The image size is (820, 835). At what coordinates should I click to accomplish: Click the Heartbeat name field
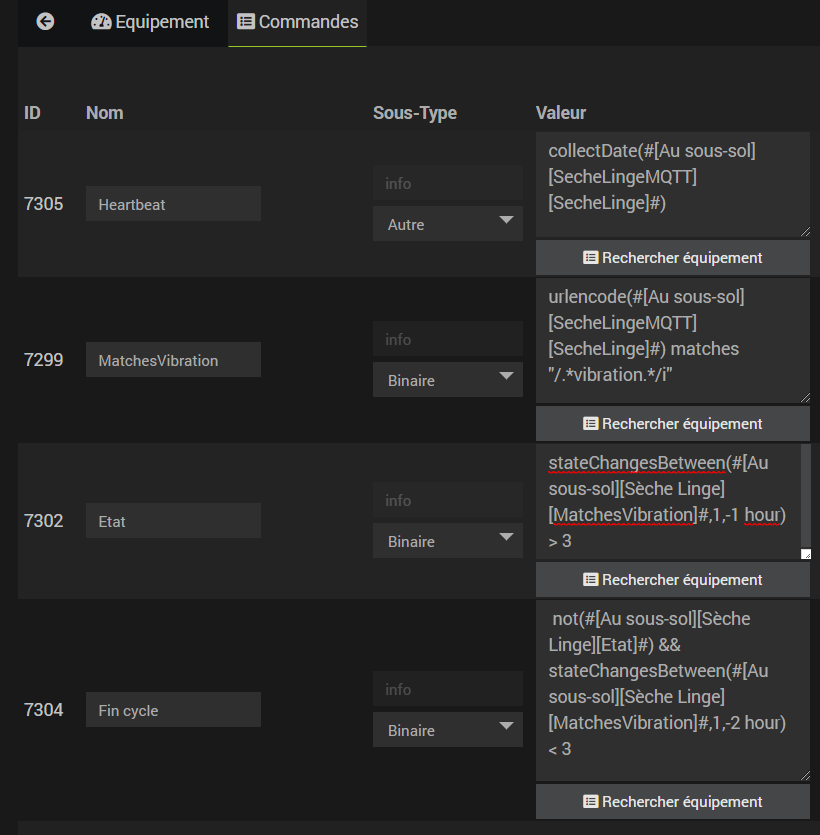click(x=173, y=204)
